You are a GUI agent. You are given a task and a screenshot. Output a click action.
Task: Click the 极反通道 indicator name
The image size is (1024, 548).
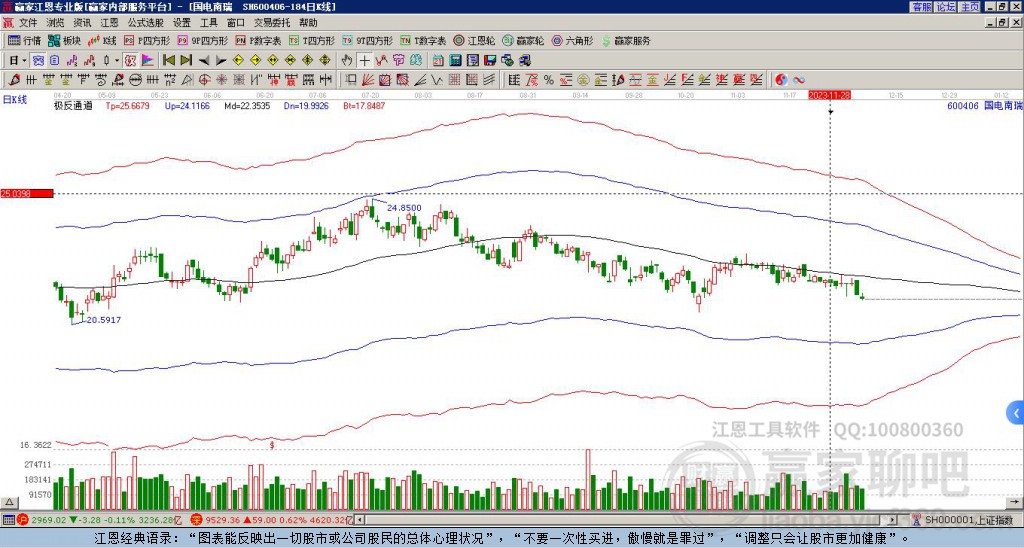tap(72, 105)
